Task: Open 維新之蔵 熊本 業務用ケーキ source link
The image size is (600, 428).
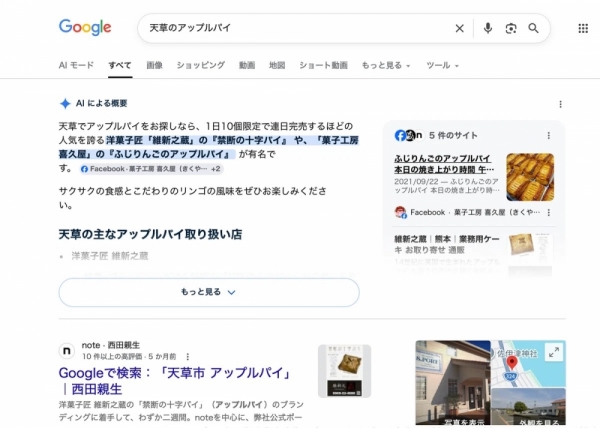Action: pos(447,244)
